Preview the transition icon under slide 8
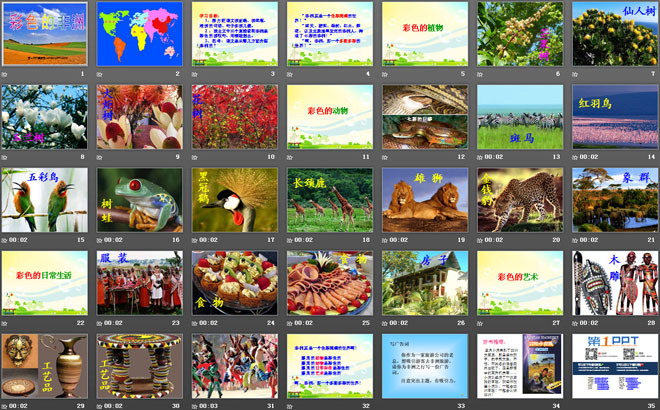Viewport: 660px width, 410px height. coord(5,156)
